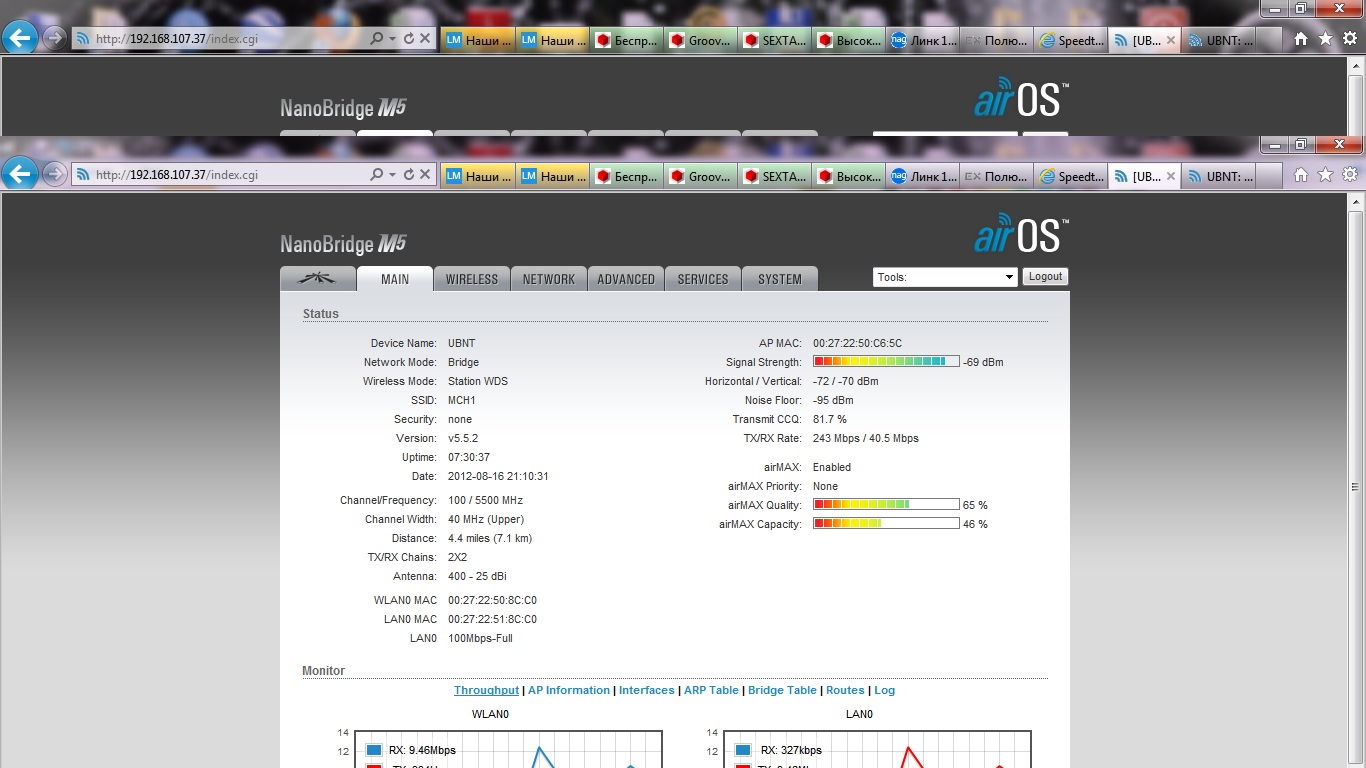The width and height of the screenshot is (1366, 768).
Task: Open the gear Tools menu in the background browser window
Action: pos(1350,39)
